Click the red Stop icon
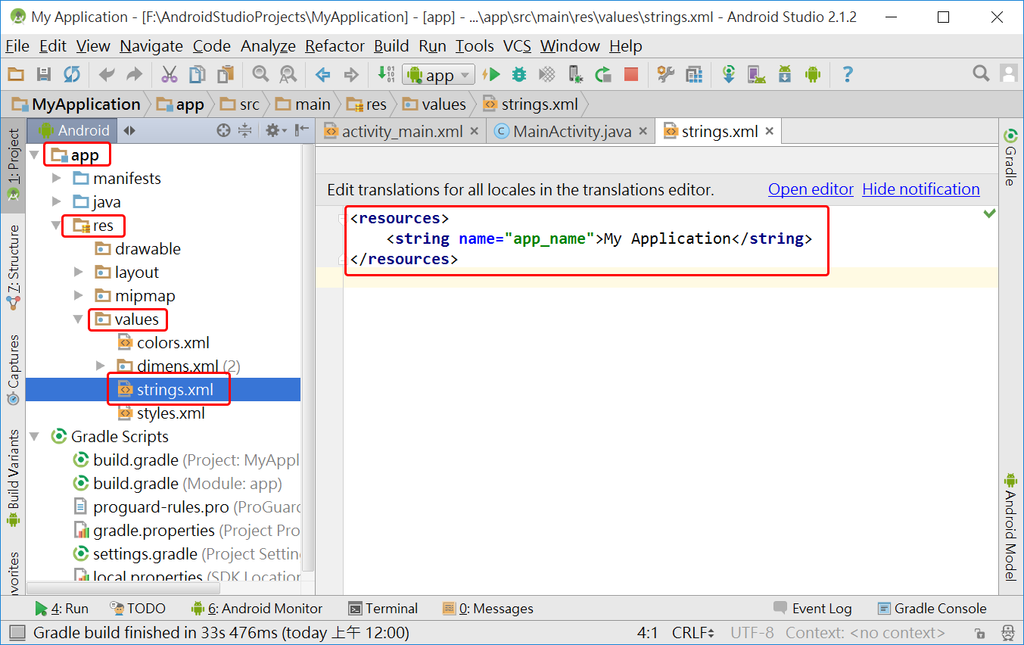1024x645 pixels. pyautogui.click(x=631, y=74)
